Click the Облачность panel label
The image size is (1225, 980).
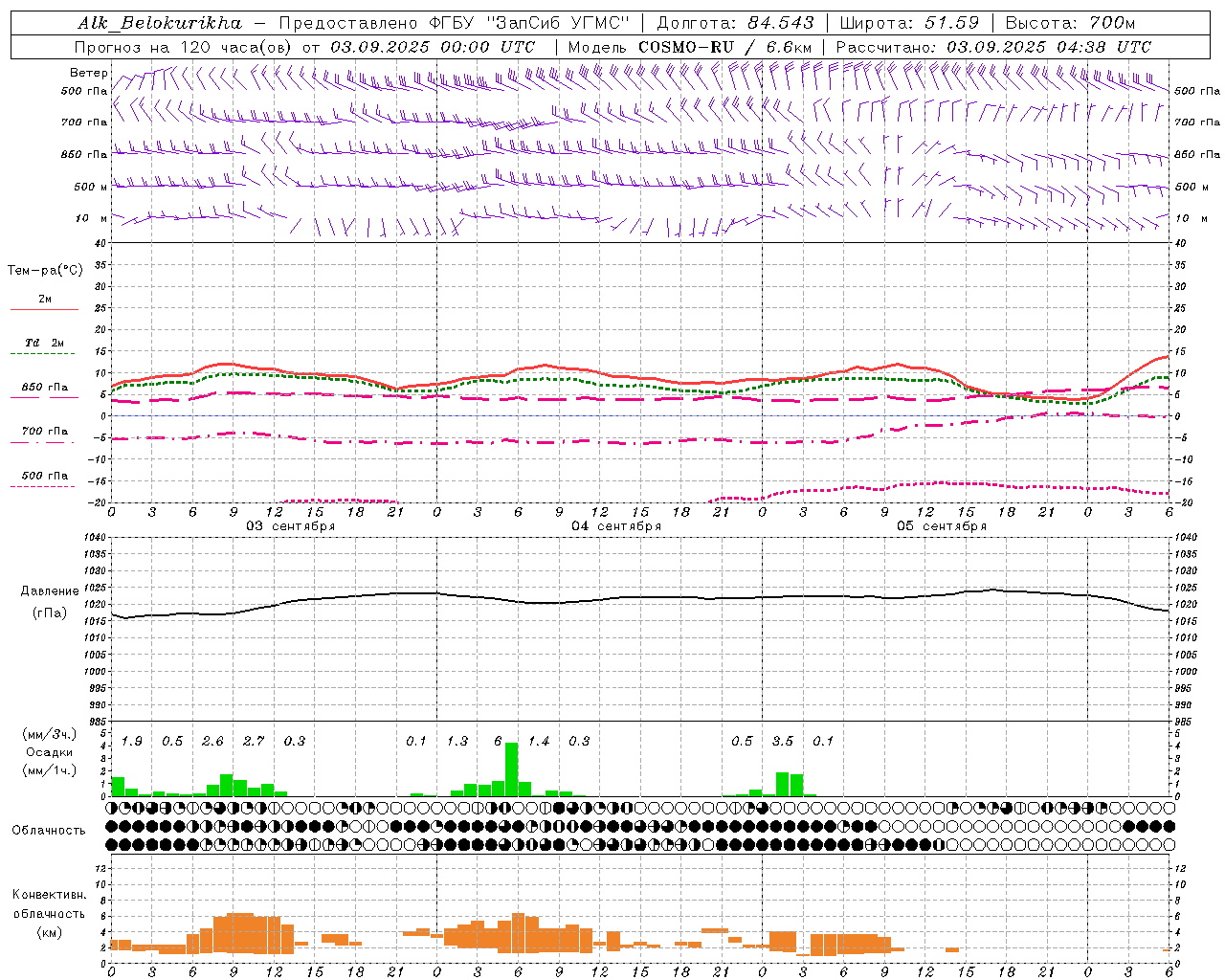(x=49, y=831)
